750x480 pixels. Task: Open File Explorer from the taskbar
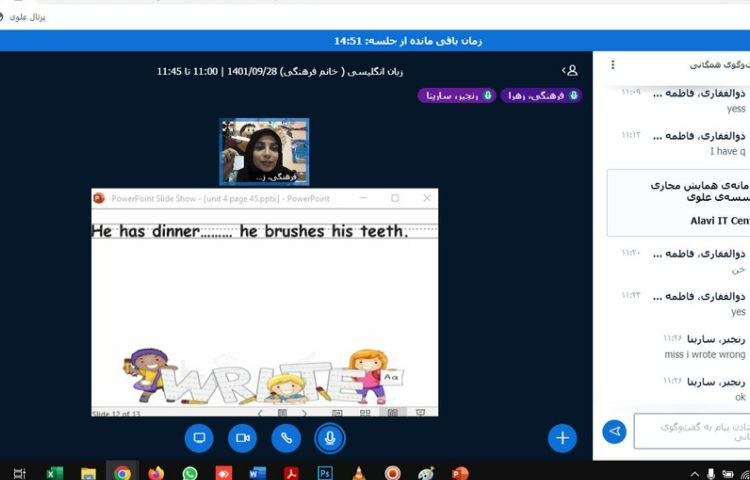(x=88, y=473)
